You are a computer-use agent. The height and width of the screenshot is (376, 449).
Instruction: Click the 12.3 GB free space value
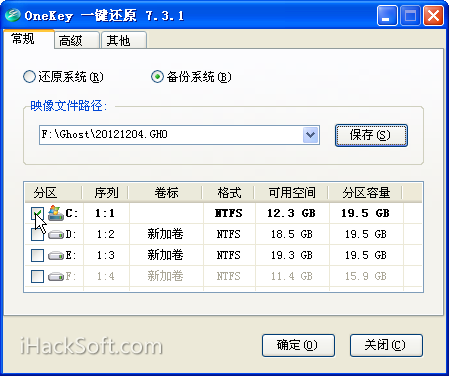pos(291,213)
